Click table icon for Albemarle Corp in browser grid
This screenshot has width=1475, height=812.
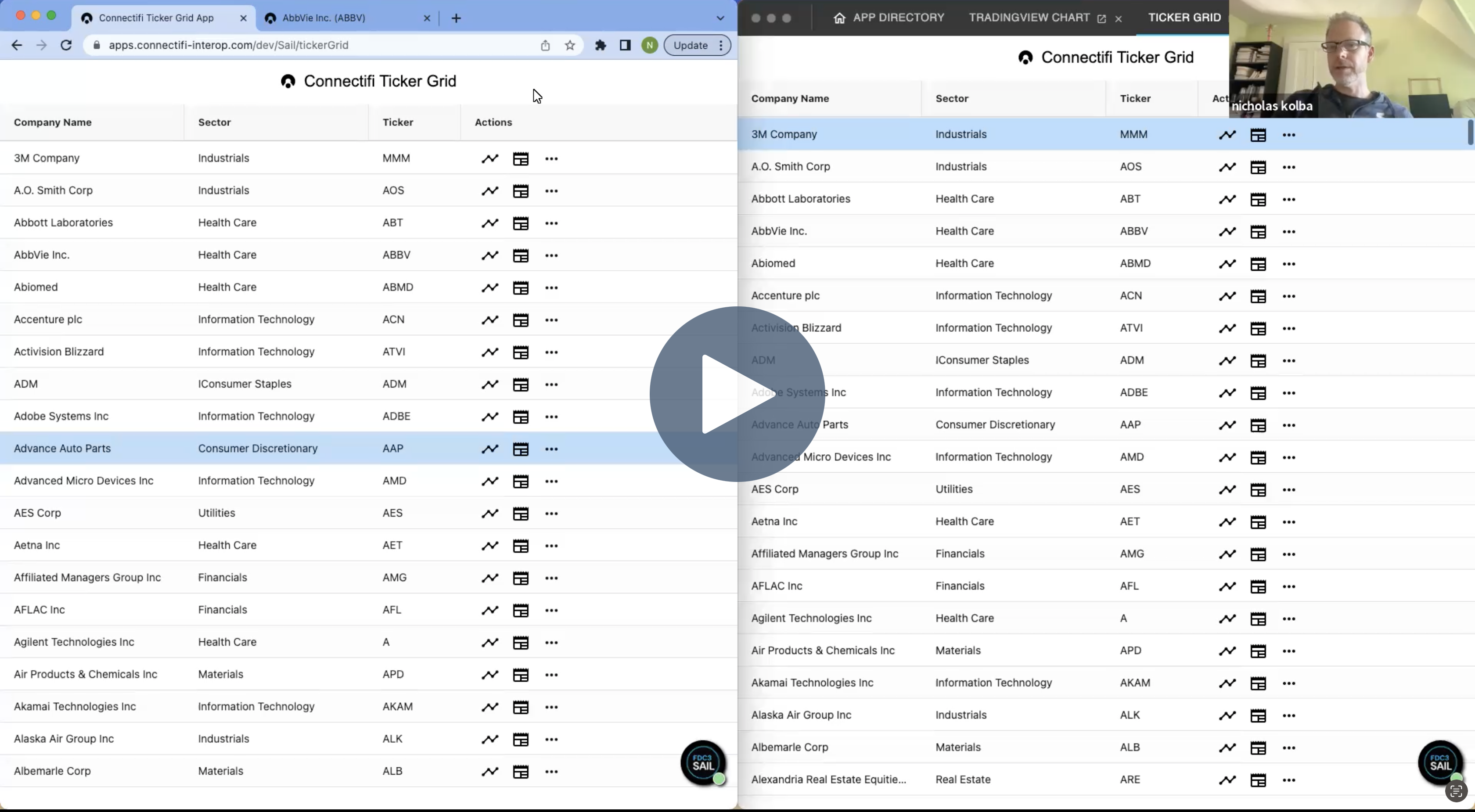click(521, 772)
